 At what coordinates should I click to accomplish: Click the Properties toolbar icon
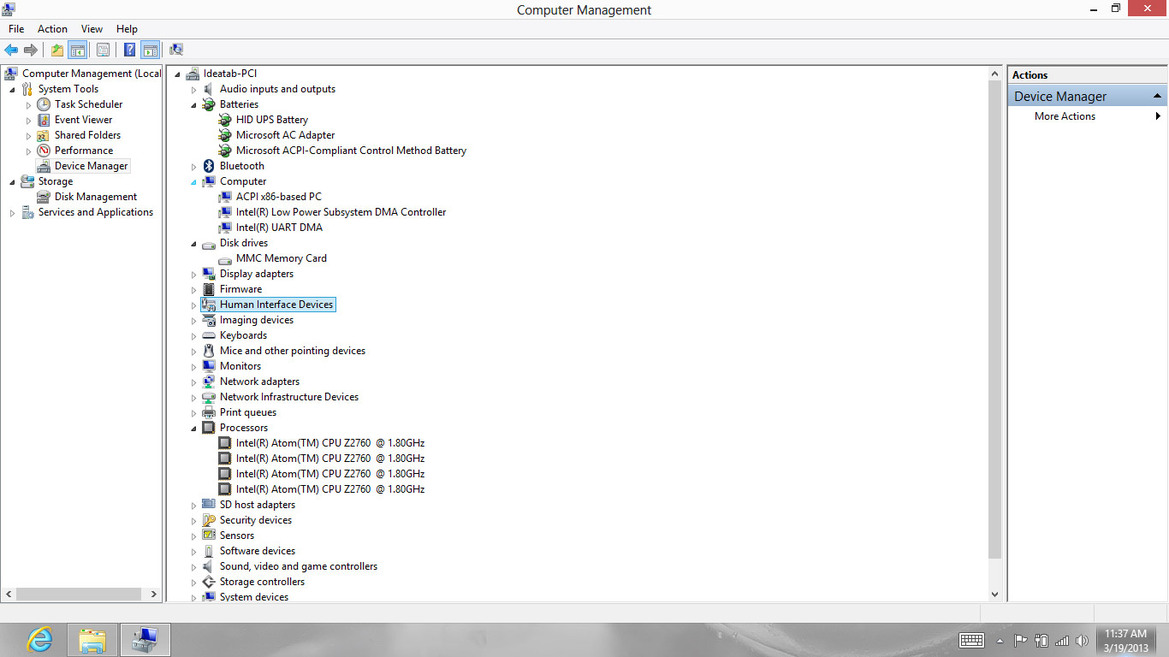tap(103, 50)
